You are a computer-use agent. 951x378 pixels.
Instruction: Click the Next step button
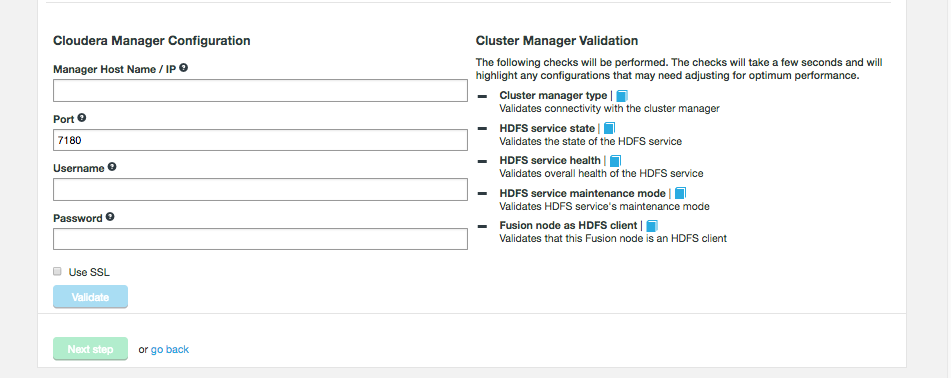(x=90, y=349)
